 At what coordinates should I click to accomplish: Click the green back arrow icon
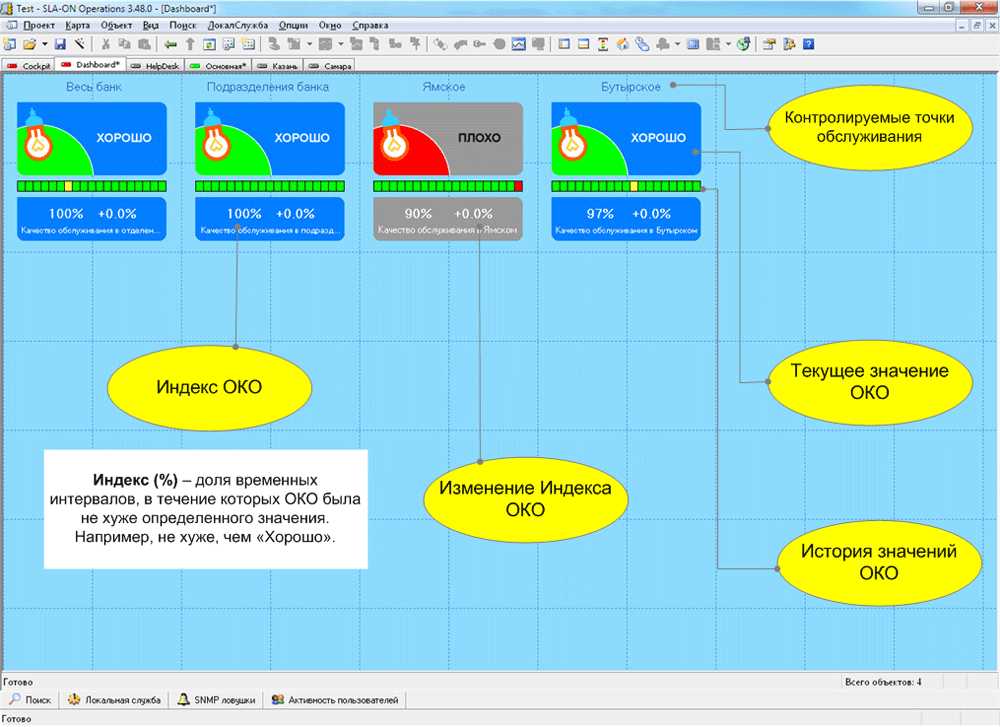coord(170,44)
